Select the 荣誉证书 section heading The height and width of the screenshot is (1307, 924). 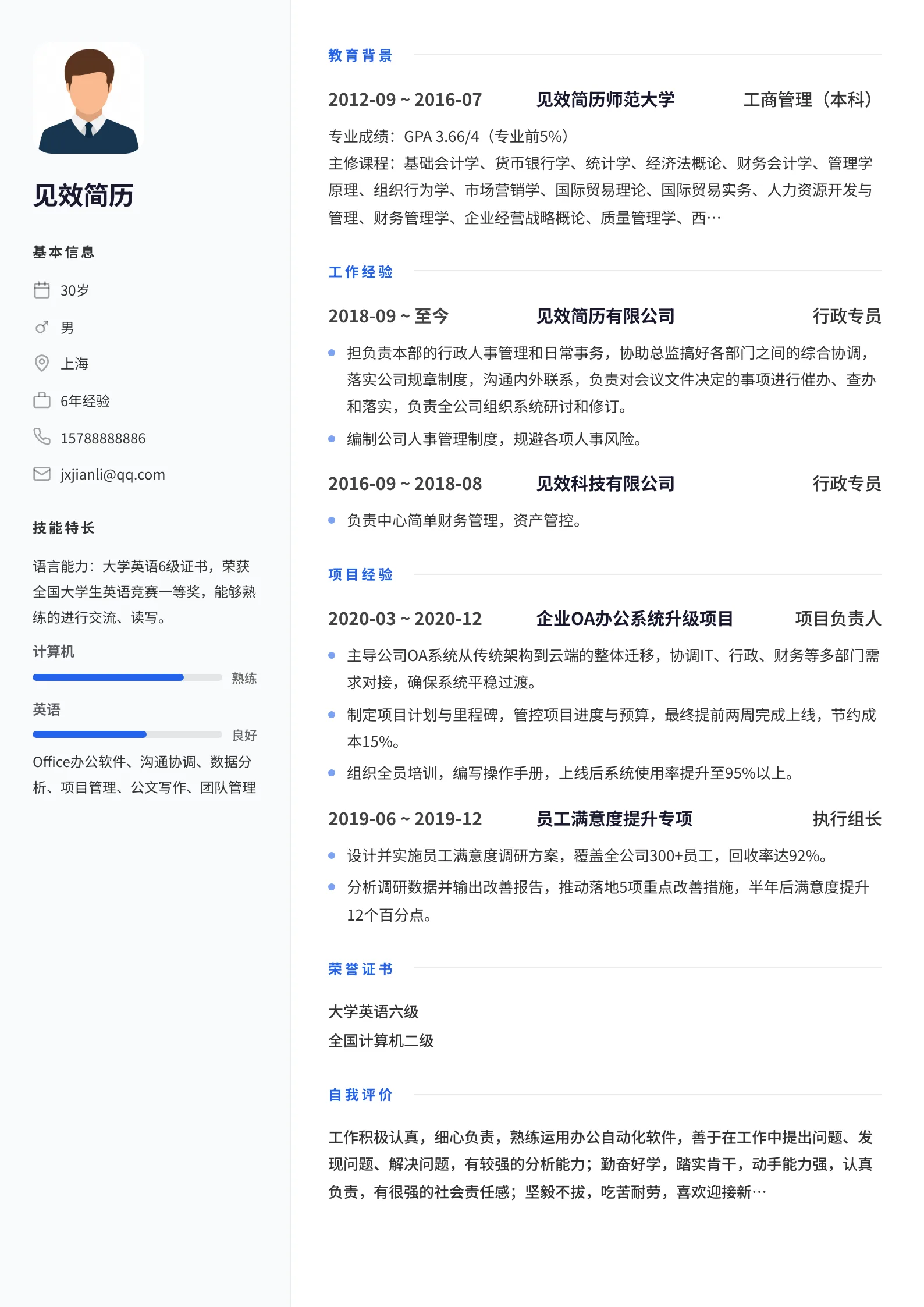(361, 969)
